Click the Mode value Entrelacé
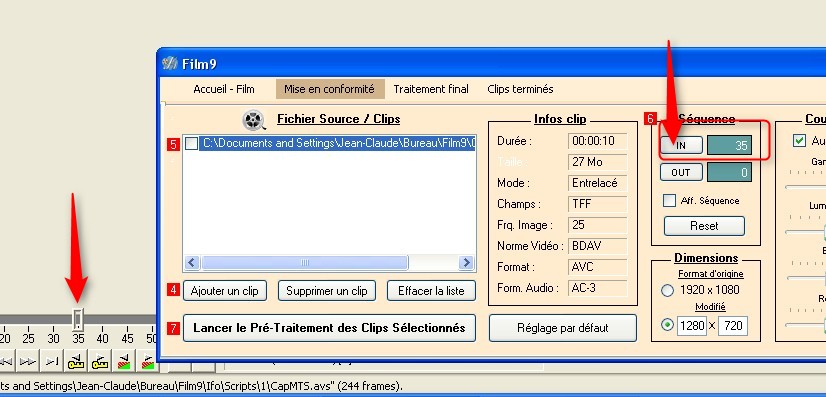The image size is (826, 397). point(598,183)
